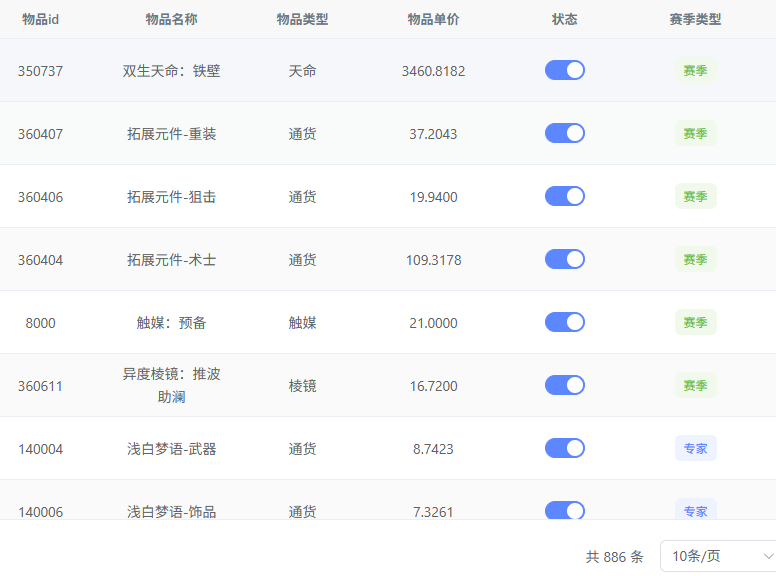Image resolution: width=776 pixels, height=576 pixels.
Task: Click the 物品单价 column header
Action: pyautogui.click(x=433, y=19)
